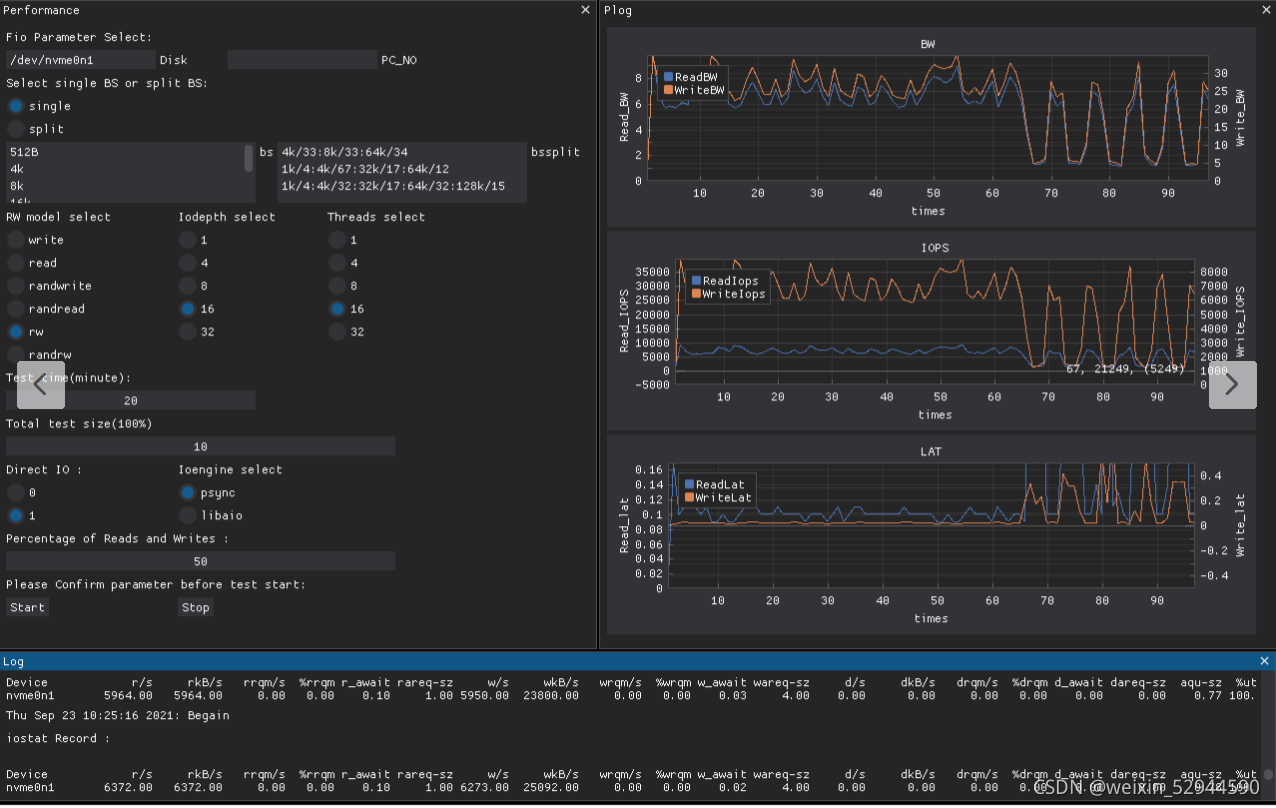Set Iodepth to 4
The height and width of the screenshot is (808, 1276).
tap(188, 263)
